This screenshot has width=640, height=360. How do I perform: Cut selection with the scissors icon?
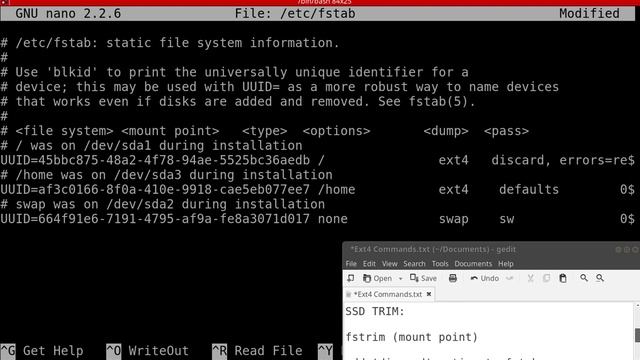pos(530,278)
